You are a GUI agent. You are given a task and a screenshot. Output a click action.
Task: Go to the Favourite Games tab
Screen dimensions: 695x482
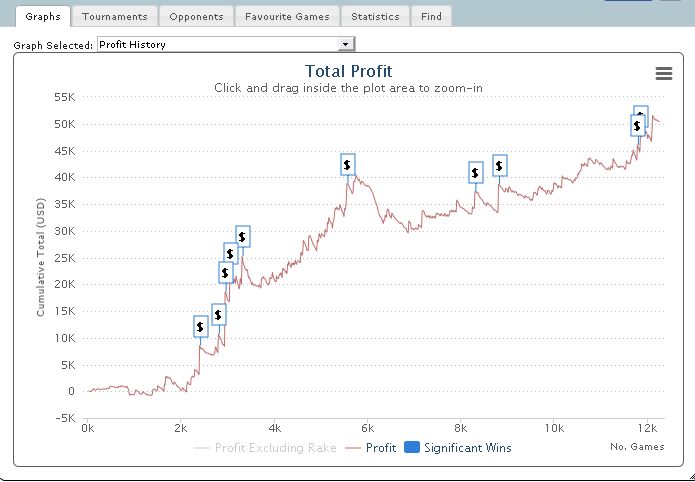pos(287,16)
